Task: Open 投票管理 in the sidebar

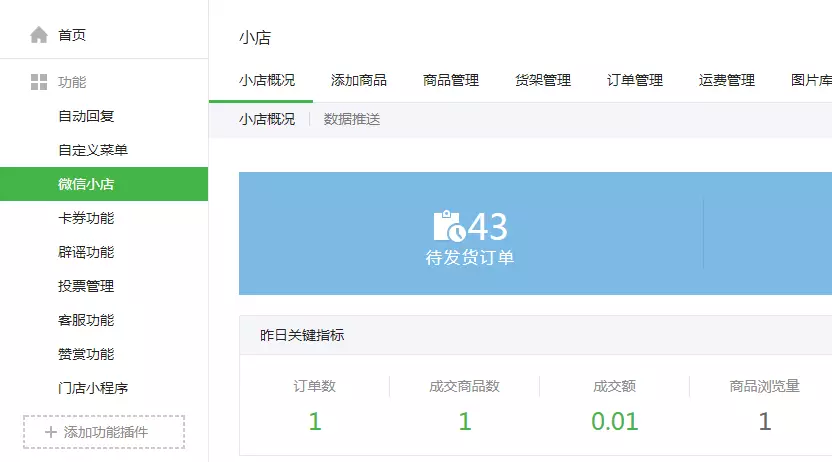Action: click(86, 286)
